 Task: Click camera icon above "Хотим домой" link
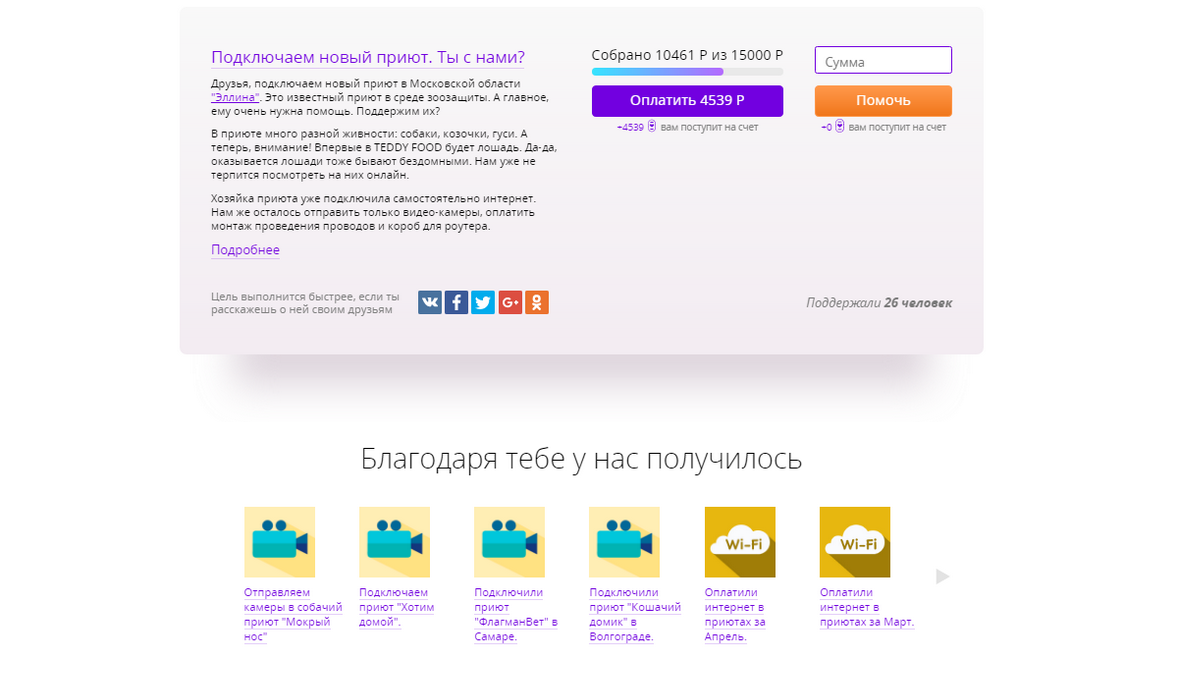pyautogui.click(x=394, y=542)
